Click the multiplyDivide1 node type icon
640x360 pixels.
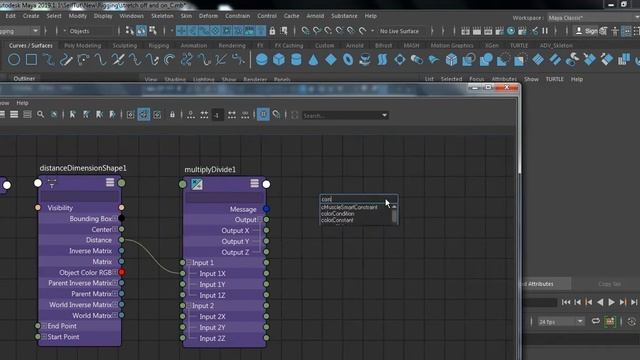pyautogui.click(x=197, y=184)
